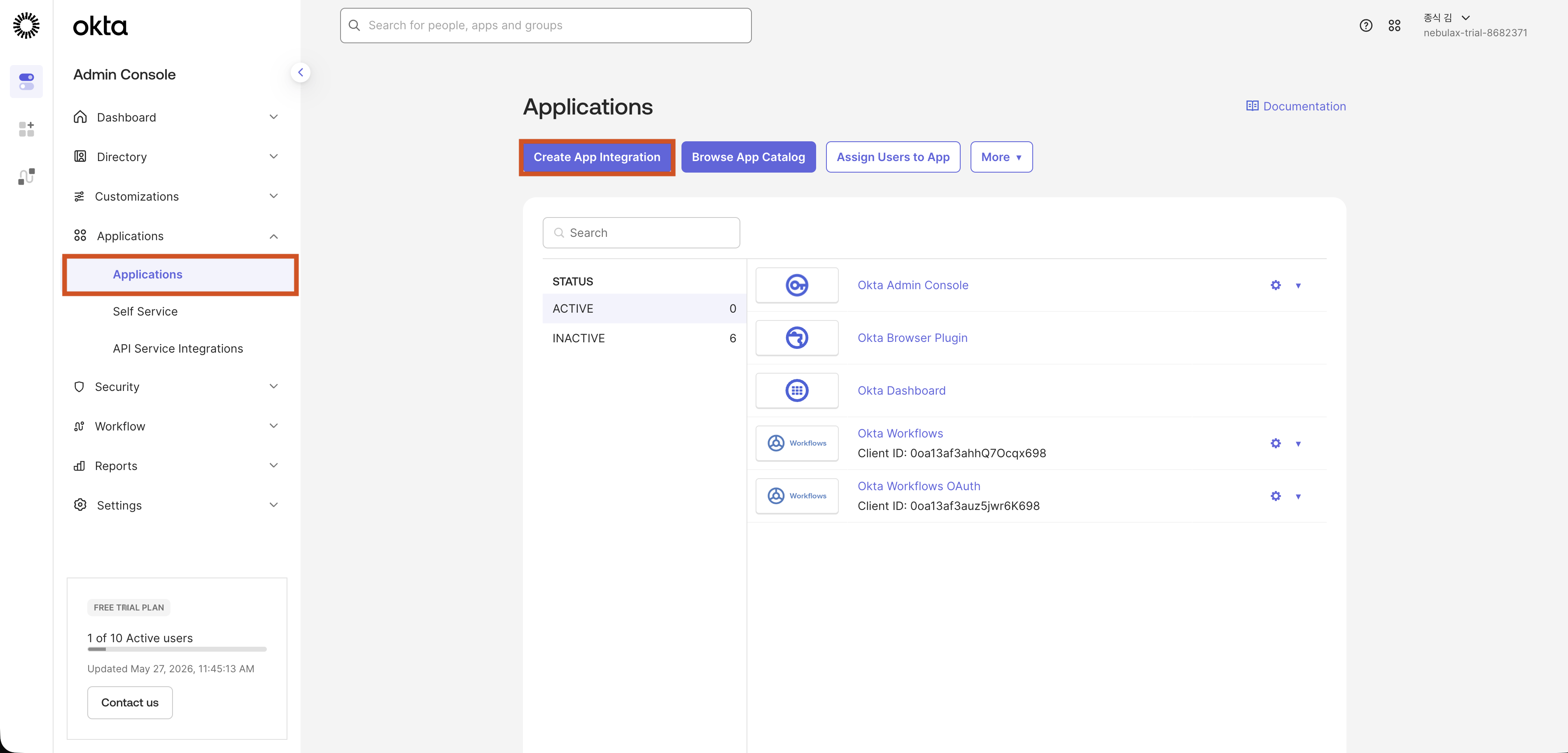Open the action dropdown arrow for Okta Workflows OAuth
Viewport: 1568px width, 753px height.
[x=1298, y=496]
